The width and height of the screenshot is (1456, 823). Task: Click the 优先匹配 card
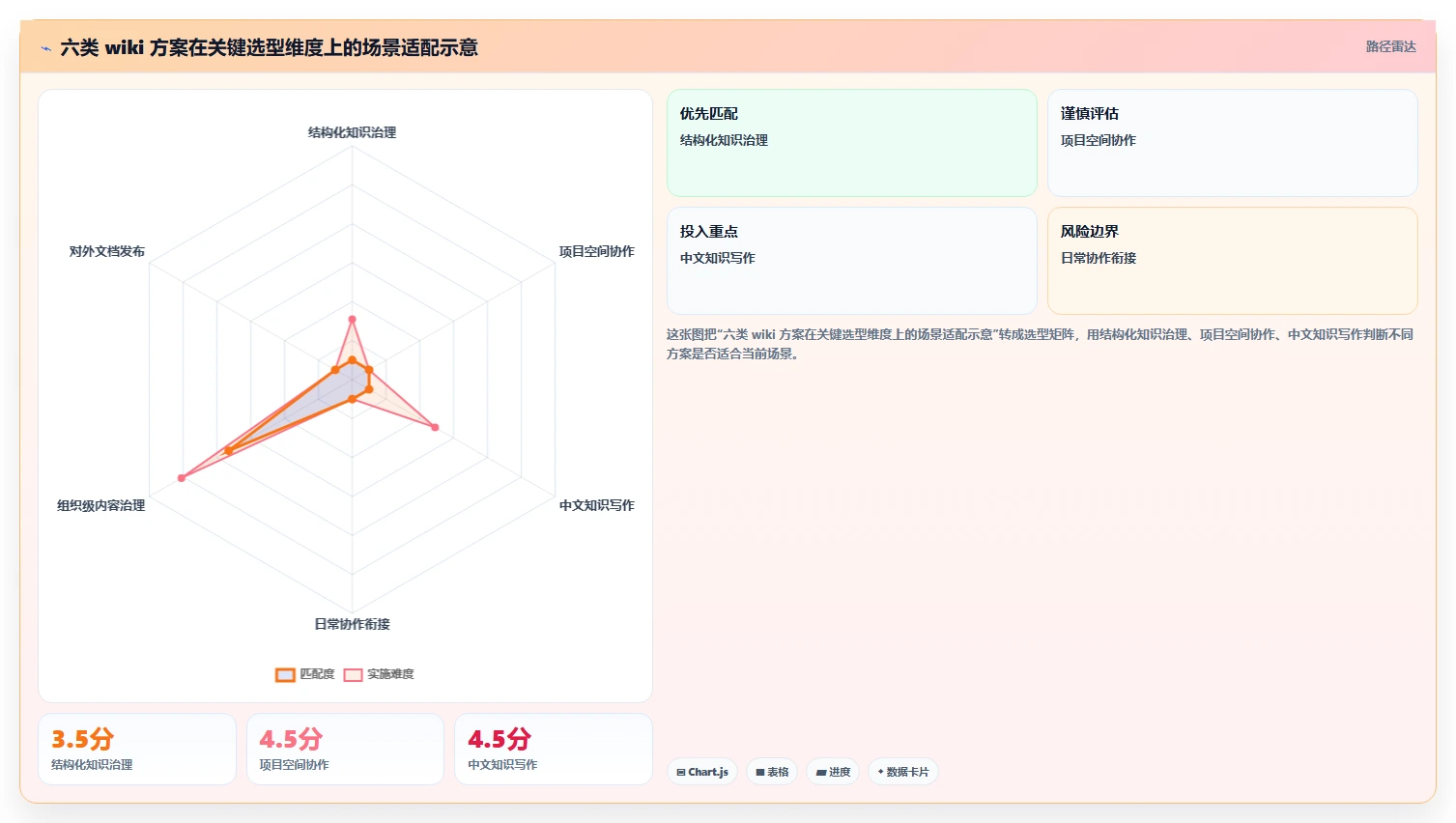(x=851, y=143)
